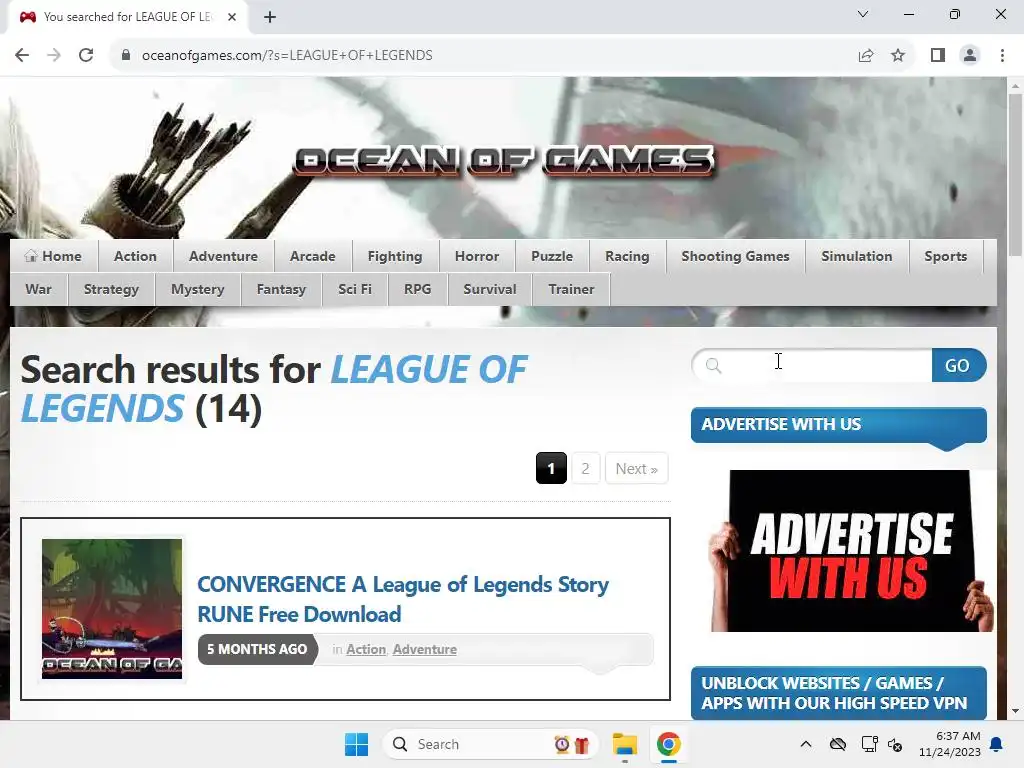This screenshot has height=768, width=1024.
Task: Open the Windows Start menu
Action: [x=357, y=744]
